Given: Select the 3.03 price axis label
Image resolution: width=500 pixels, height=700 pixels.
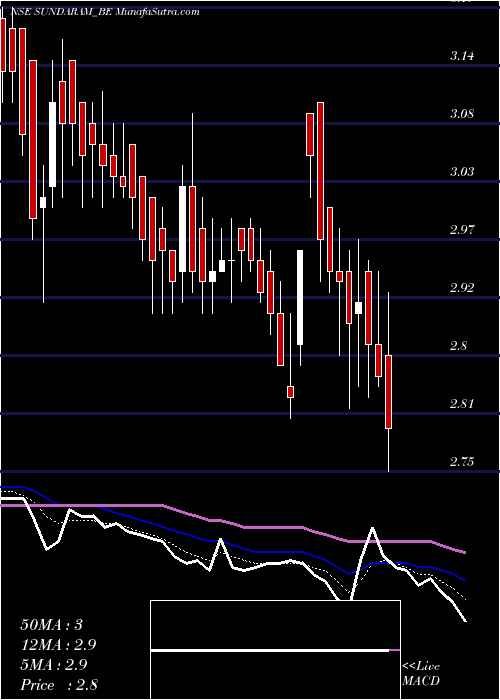Looking at the screenshot, I should (462, 172).
